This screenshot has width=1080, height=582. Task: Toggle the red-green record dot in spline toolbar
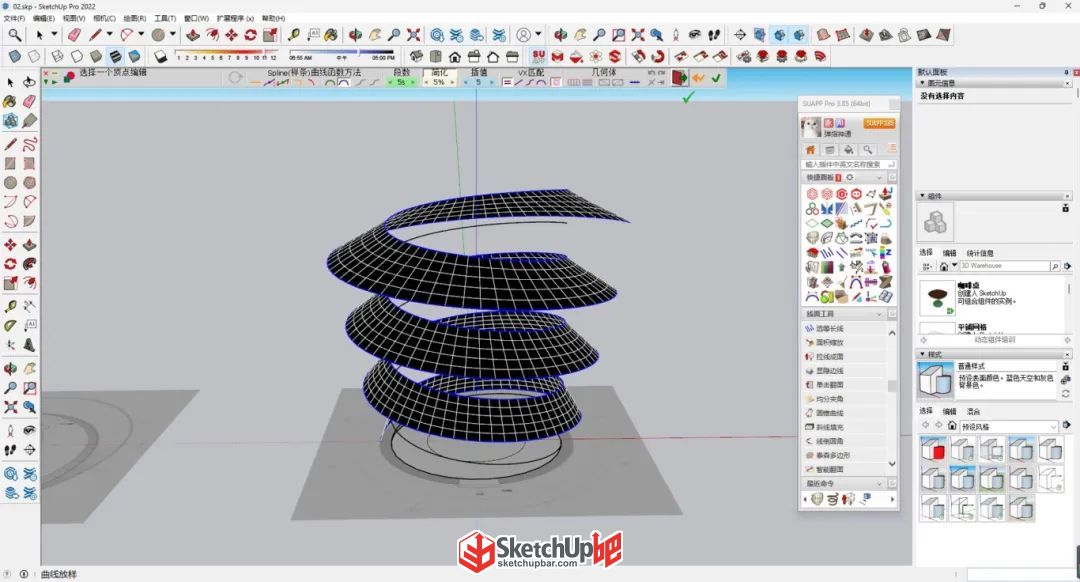pos(69,77)
